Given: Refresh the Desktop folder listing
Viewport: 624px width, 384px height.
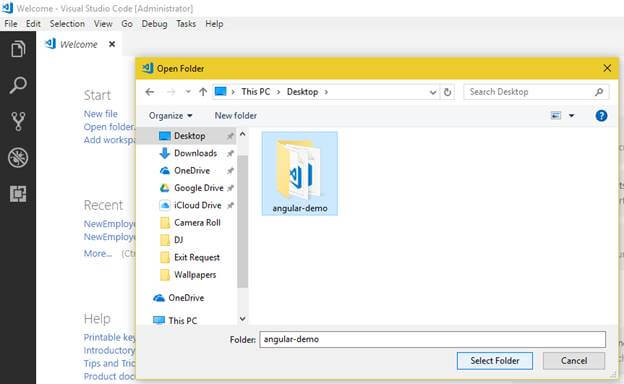Looking at the screenshot, I should 447,92.
